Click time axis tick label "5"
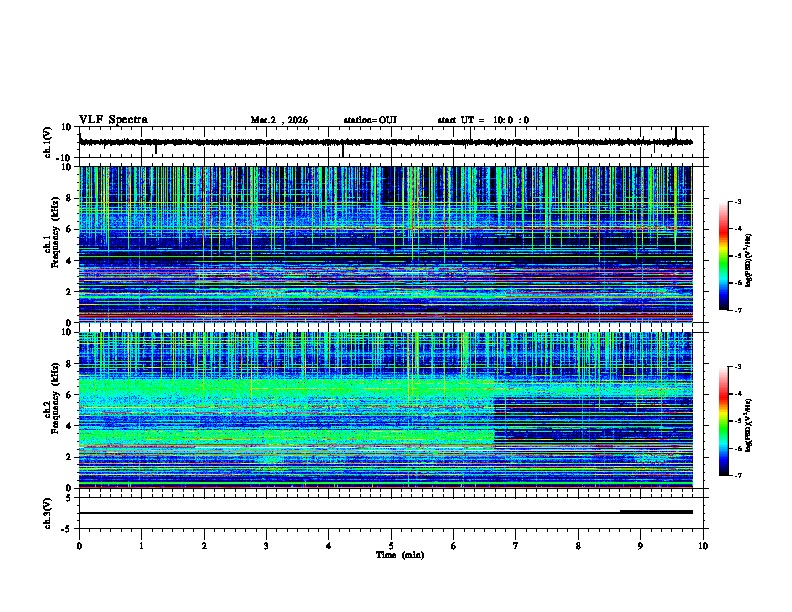Screen dimensions: 792x612 coord(391,546)
